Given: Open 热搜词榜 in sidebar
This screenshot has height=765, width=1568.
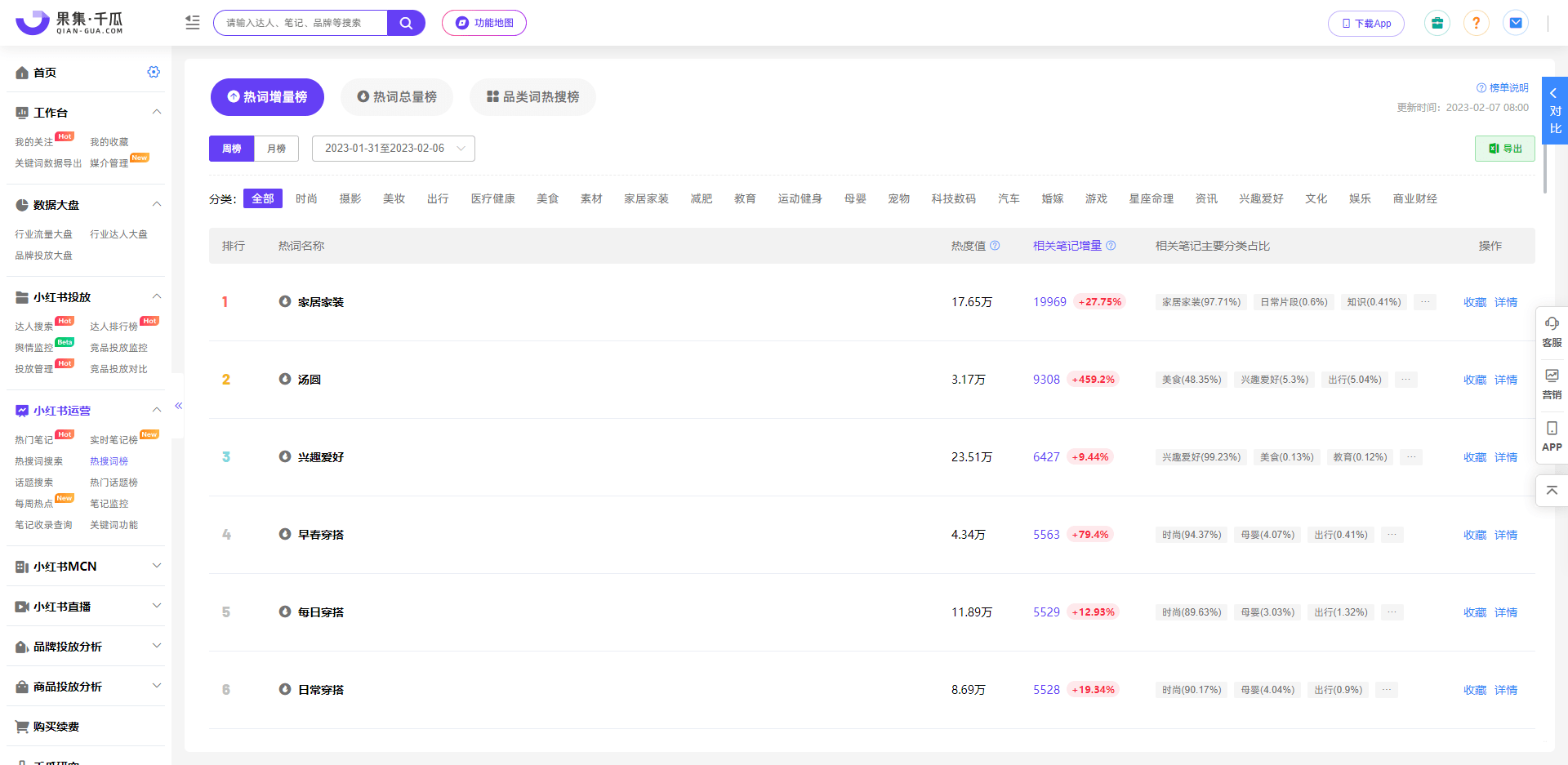Looking at the screenshot, I should coord(109,461).
